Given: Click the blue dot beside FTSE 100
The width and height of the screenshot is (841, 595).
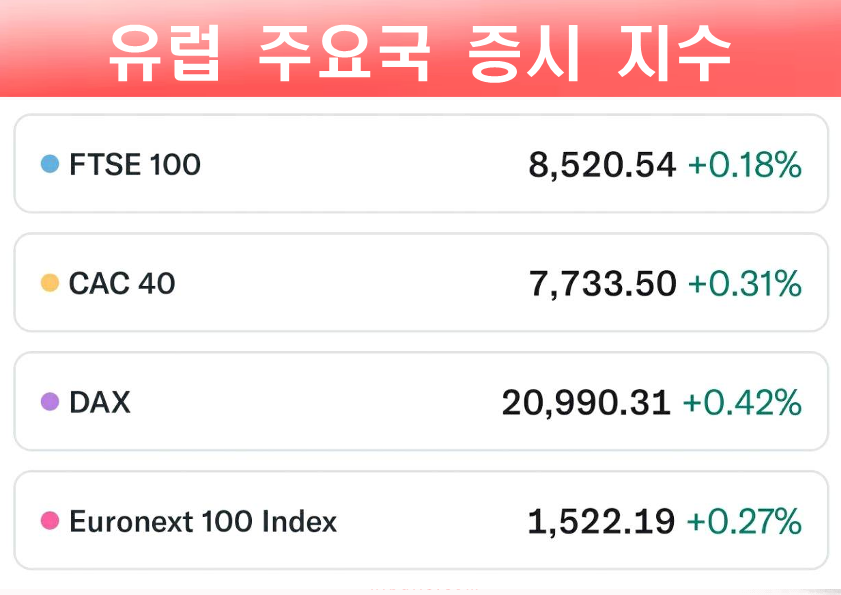Looking at the screenshot, I should pyautogui.click(x=50, y=164).
